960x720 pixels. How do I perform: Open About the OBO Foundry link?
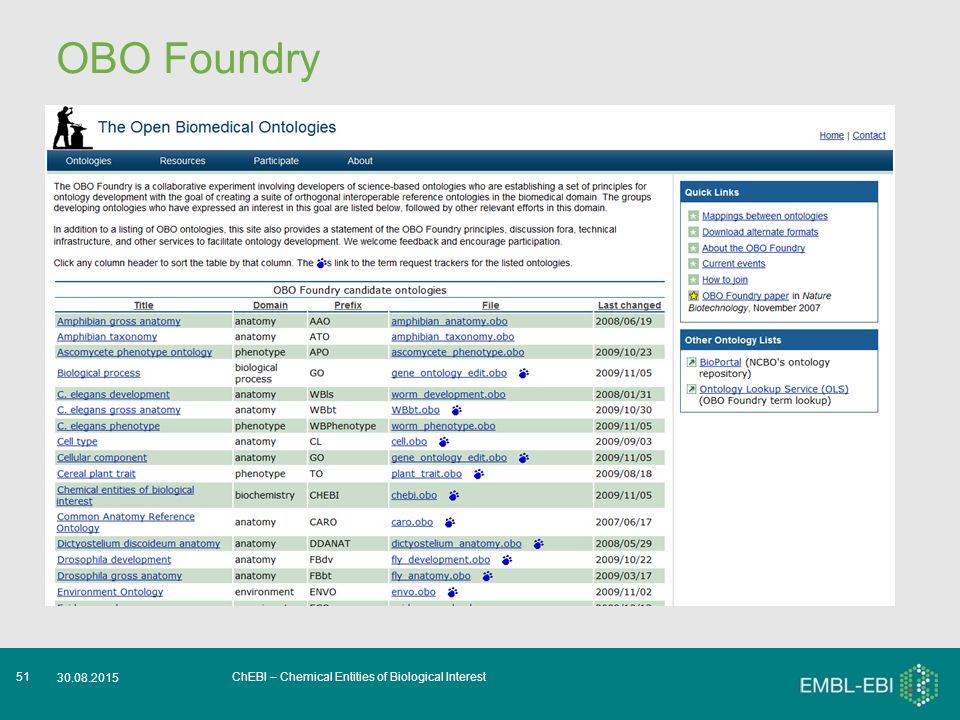(753, 248)
